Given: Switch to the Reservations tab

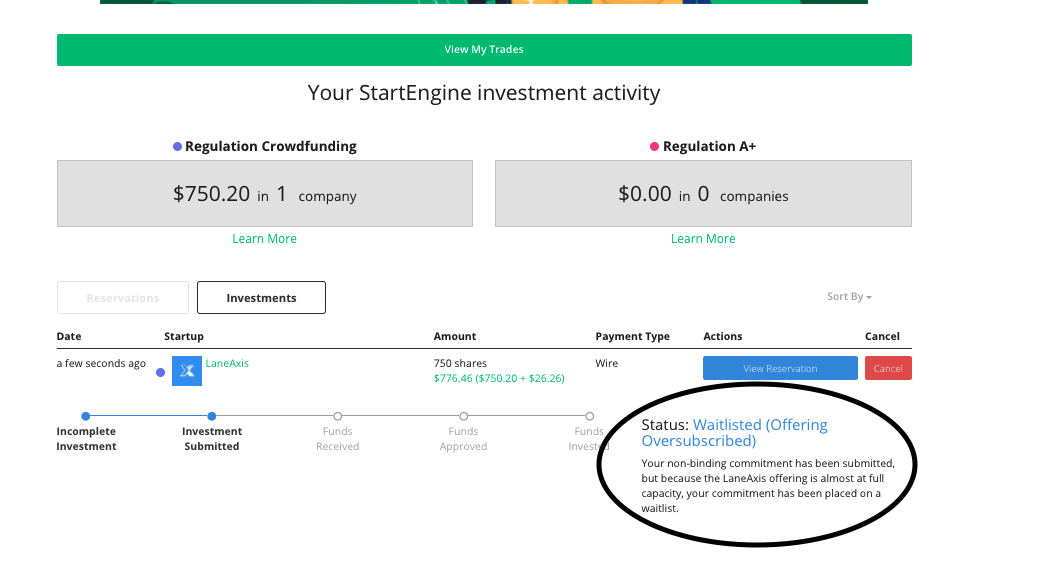Looking at the screenshot, I should [123, 298].
